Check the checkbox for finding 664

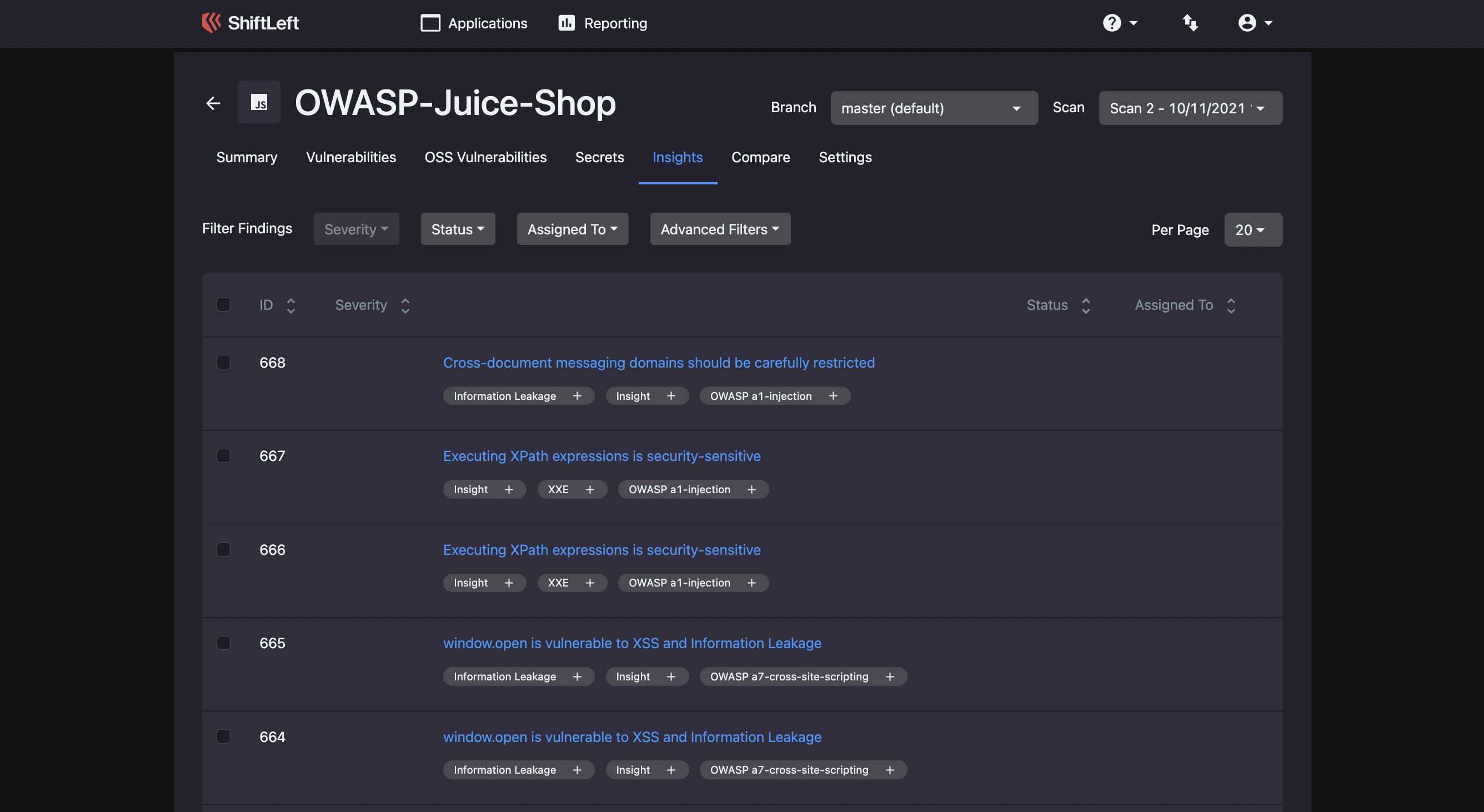223,736
